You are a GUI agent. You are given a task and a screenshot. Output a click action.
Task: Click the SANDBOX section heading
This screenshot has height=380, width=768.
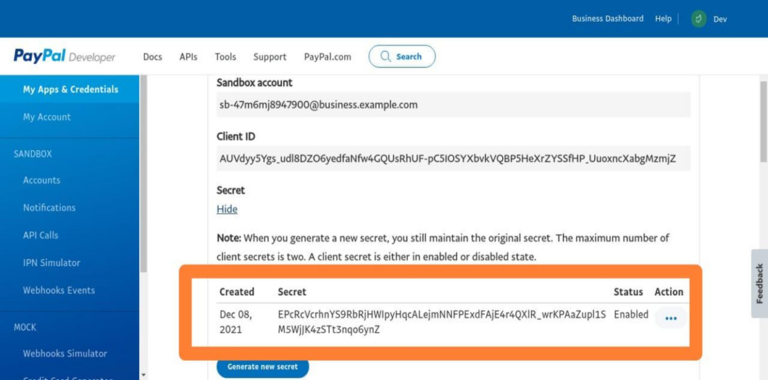click(x=32, y=154)
